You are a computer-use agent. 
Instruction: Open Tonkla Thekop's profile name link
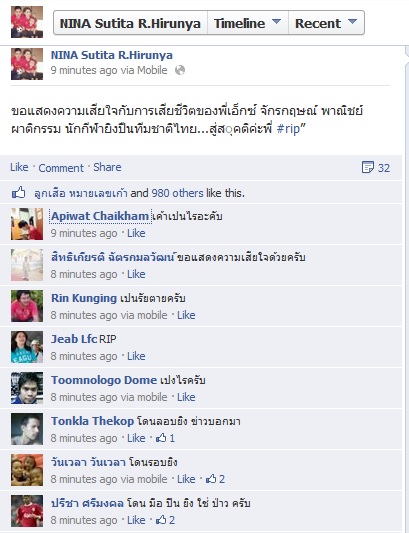click(92, 421)
